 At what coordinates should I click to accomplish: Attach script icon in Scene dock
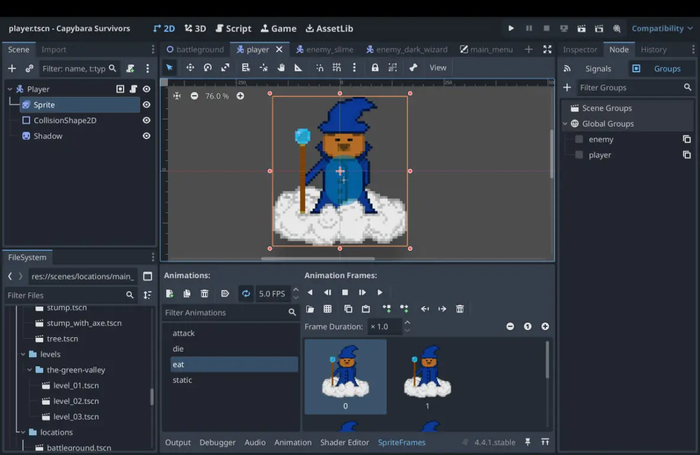coord(130,68)
